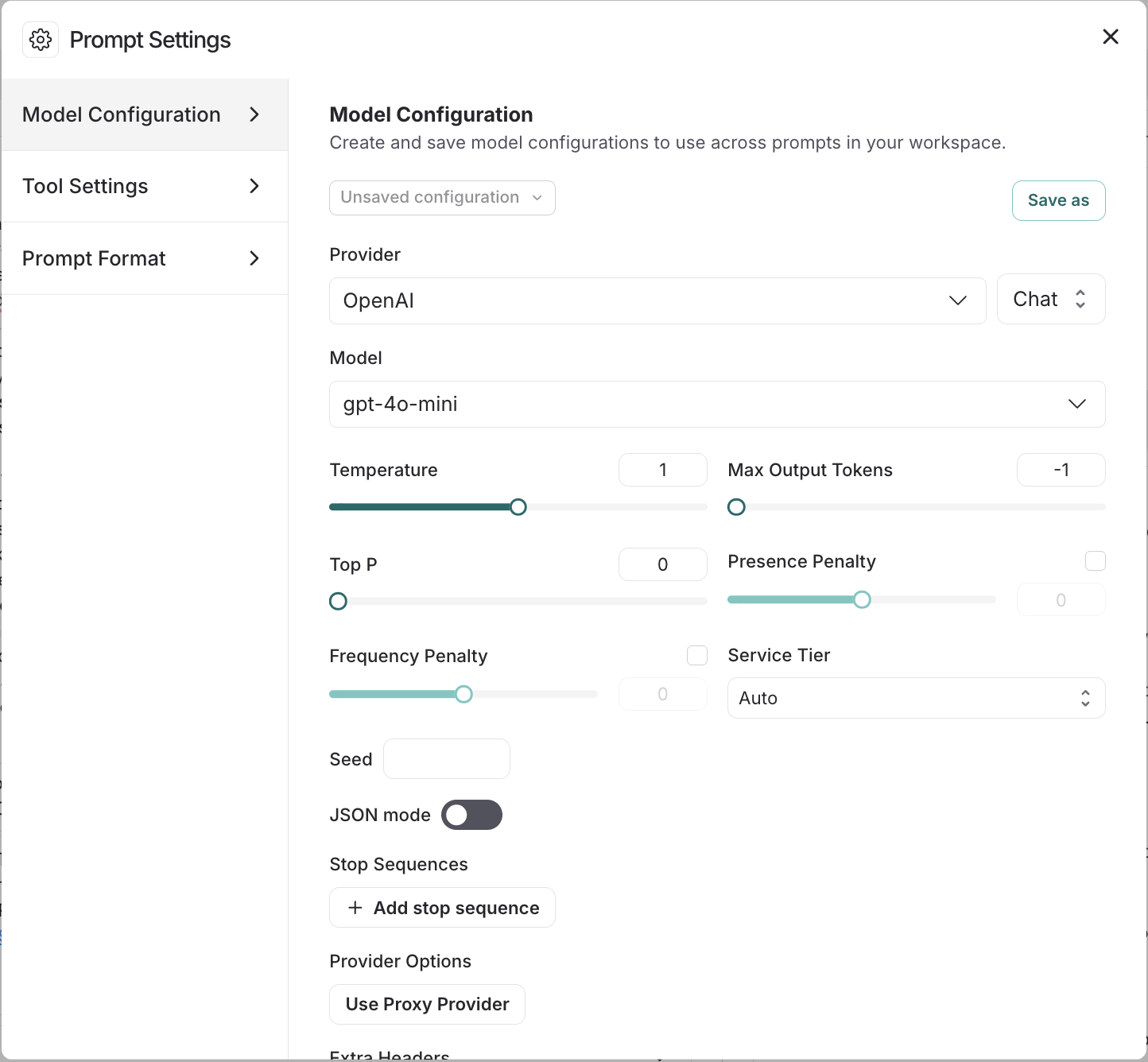Open the Chat mode selector

(1050, 300)
